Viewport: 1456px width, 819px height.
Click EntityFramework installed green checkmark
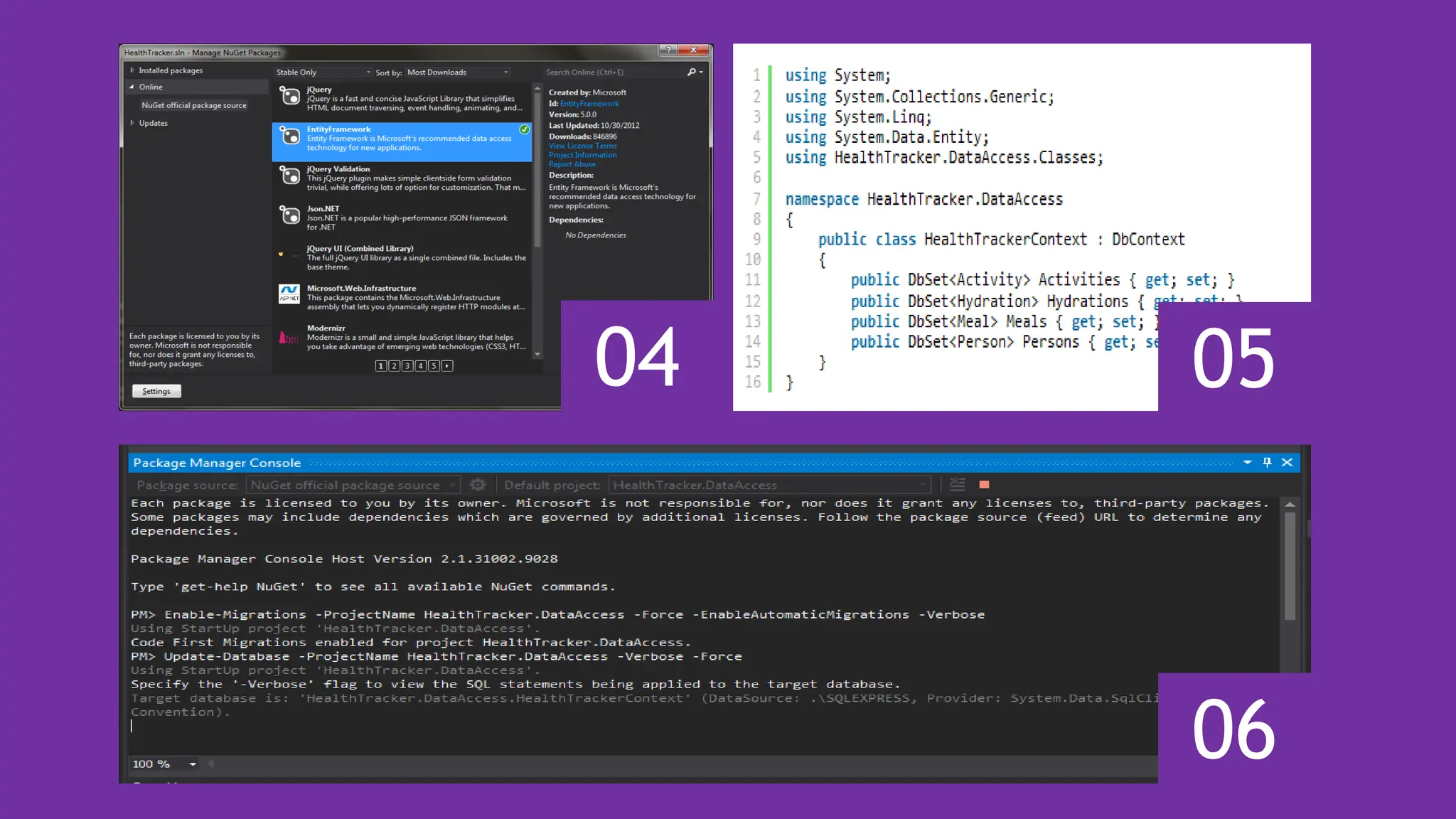[x=524, y=129]
